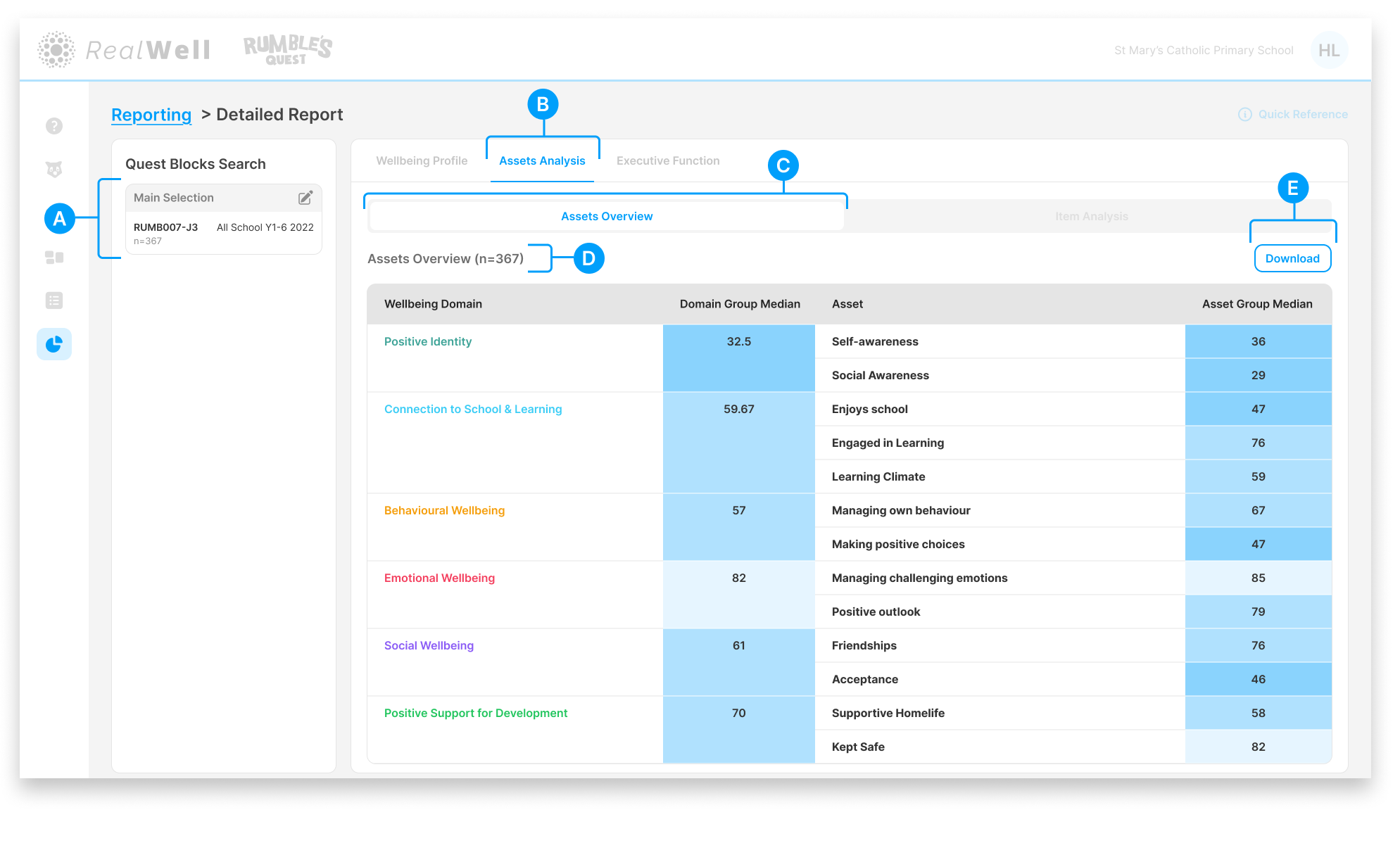Switch to Wellbeing Profile tab

(x=422, y=160)
